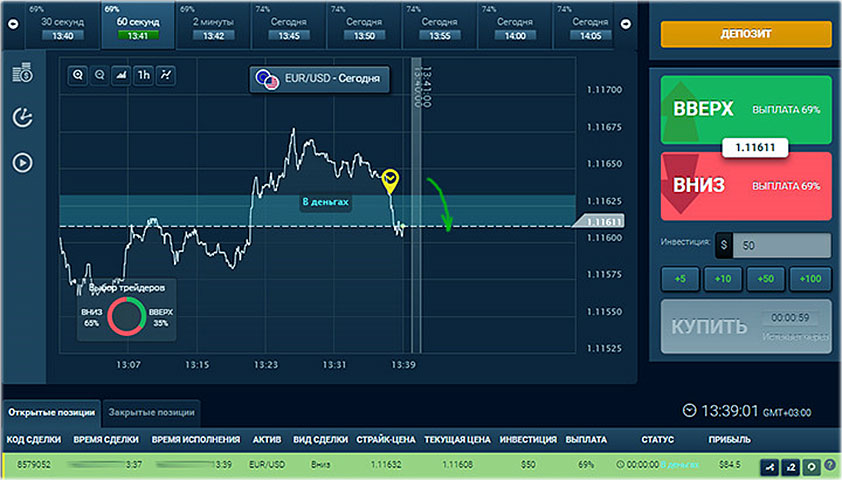Choose the Сегодня 14:00 expiry option
Viewport: 842px width, 480px height.
click(x=515, y=25)
